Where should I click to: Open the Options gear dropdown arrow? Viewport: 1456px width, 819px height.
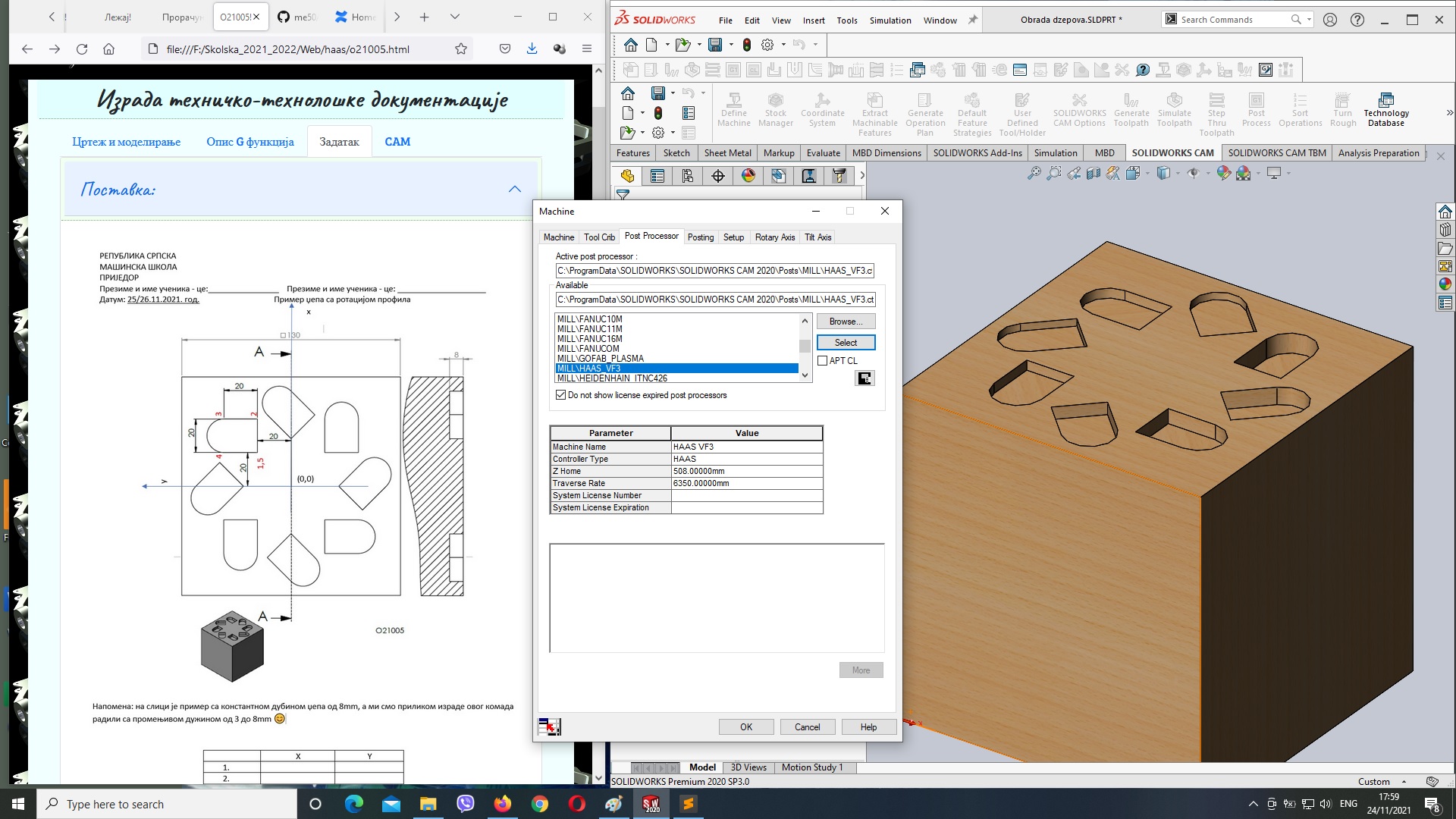pyautogui.click(x=783, y=45)
